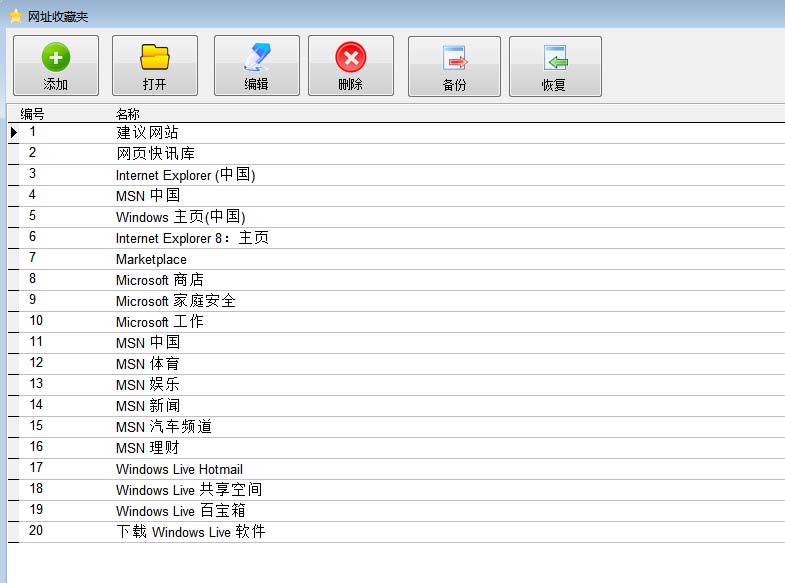The height and width of the screenshot is (583, 785).
Task: Click the 恢复 (Restore) button
Action: (x=555, y=66)
